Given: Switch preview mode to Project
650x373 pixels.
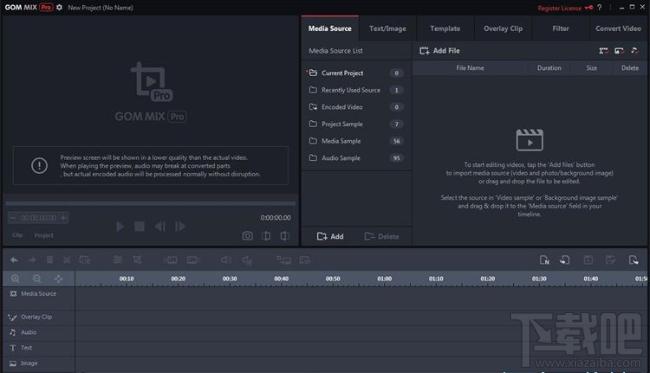Looking at the screenshot, I should click(44, 235).
